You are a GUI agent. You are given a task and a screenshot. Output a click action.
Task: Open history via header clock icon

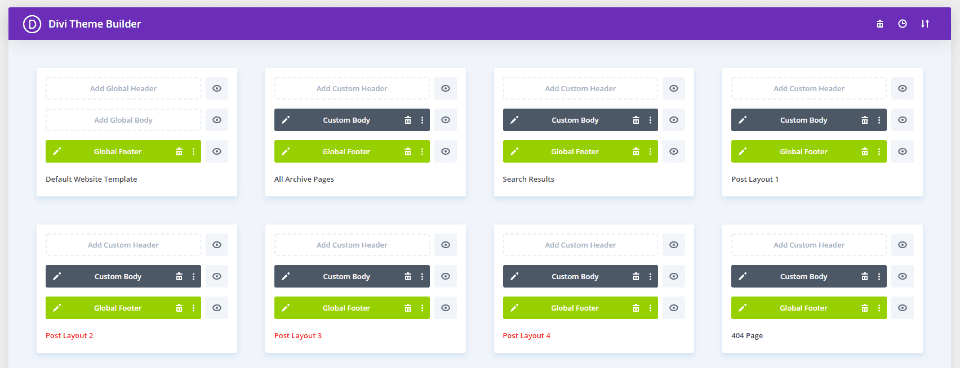[x=902, y=24]
